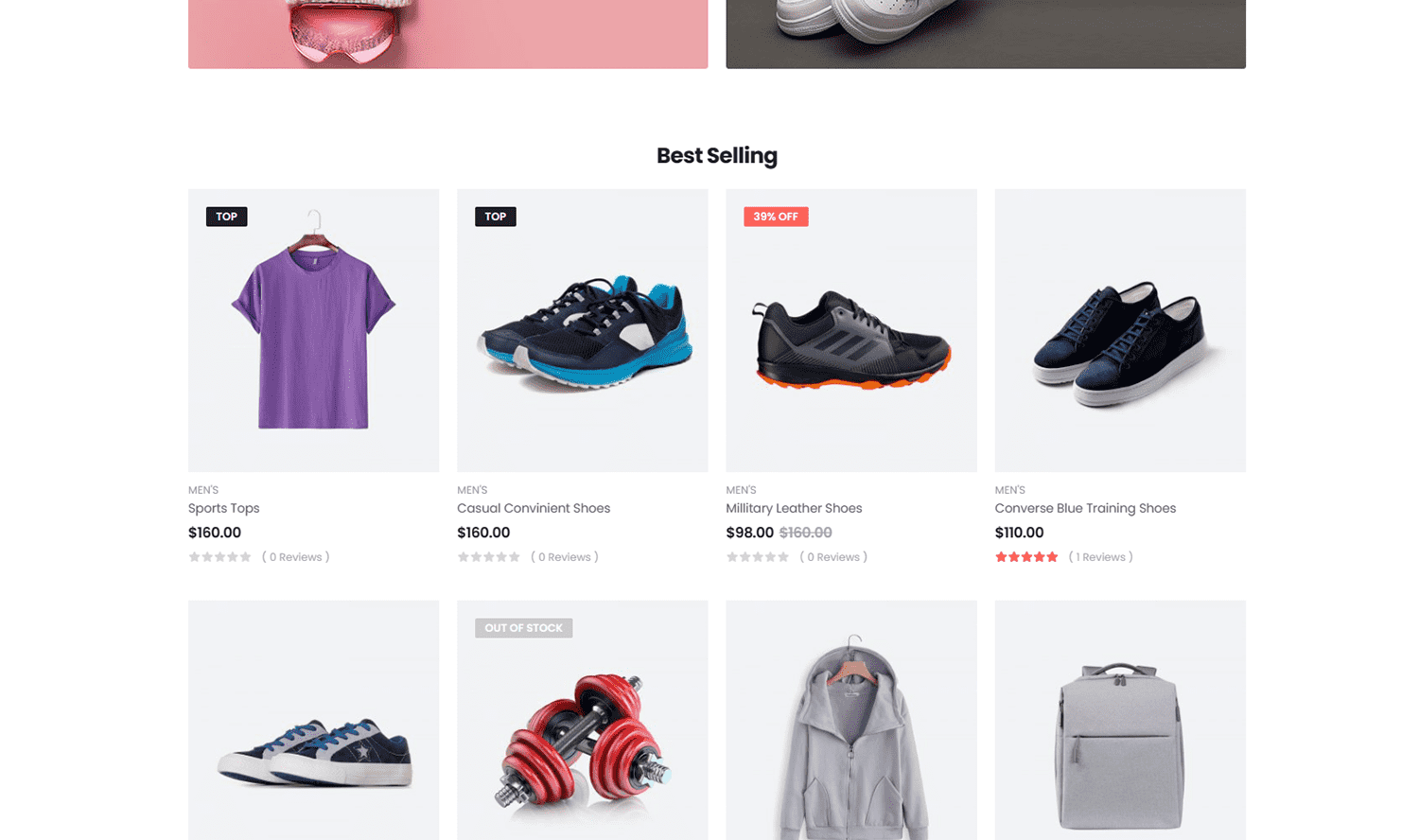Open Millitary Leather Shoes product title
The height and width of the screenshot is (840, 1419).
coord(794,508)
